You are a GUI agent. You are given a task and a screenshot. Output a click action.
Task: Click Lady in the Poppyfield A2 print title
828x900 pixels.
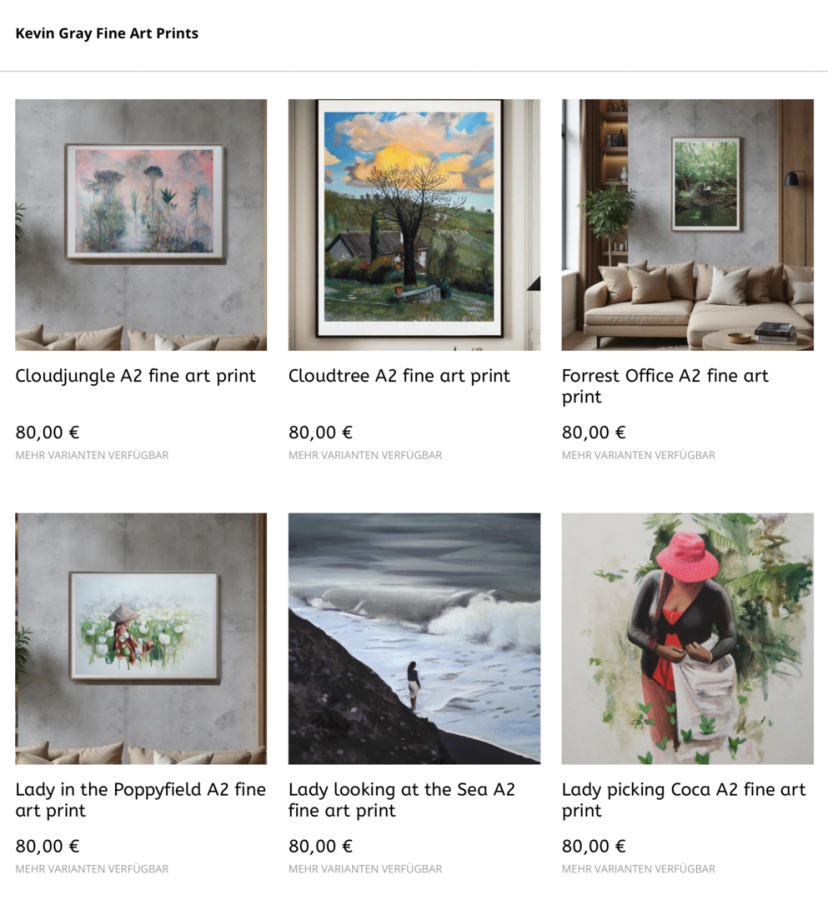(x=141, y=800)
